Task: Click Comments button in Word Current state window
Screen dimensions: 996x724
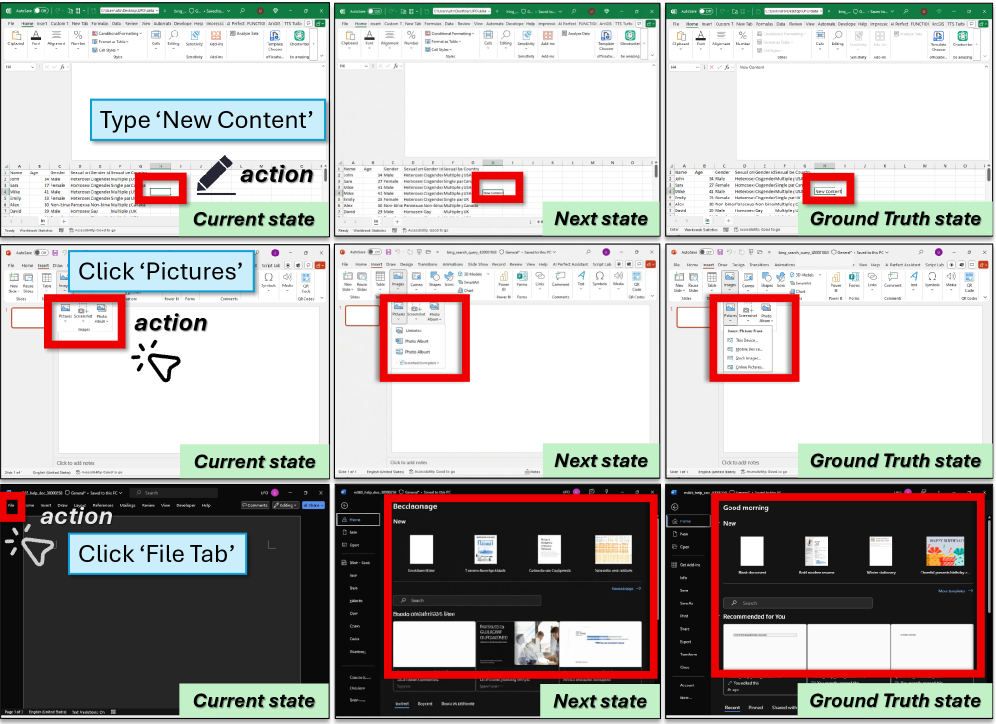Action: pos(255,505)
